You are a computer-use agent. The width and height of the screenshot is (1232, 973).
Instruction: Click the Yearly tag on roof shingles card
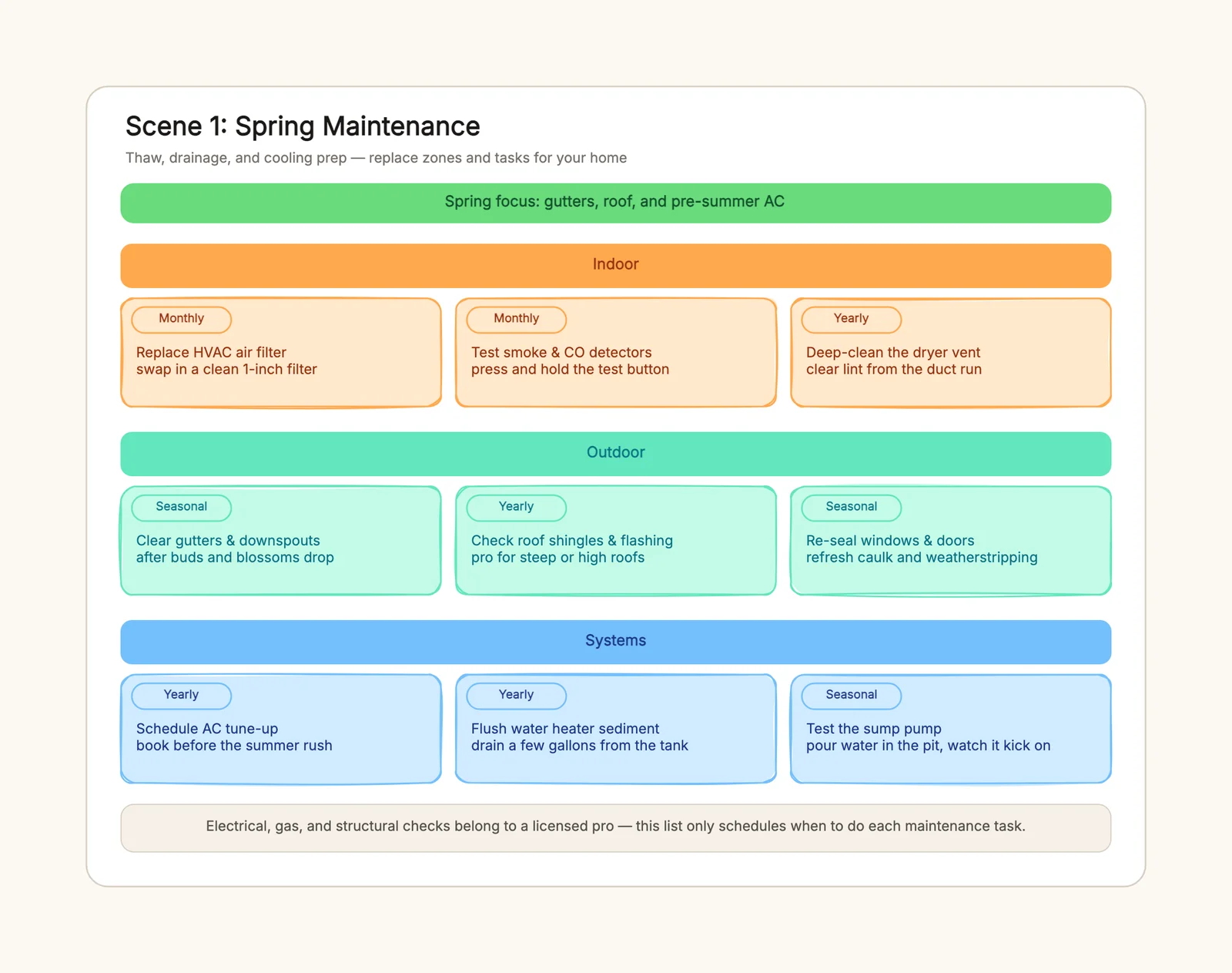click(x=517, y=507)
